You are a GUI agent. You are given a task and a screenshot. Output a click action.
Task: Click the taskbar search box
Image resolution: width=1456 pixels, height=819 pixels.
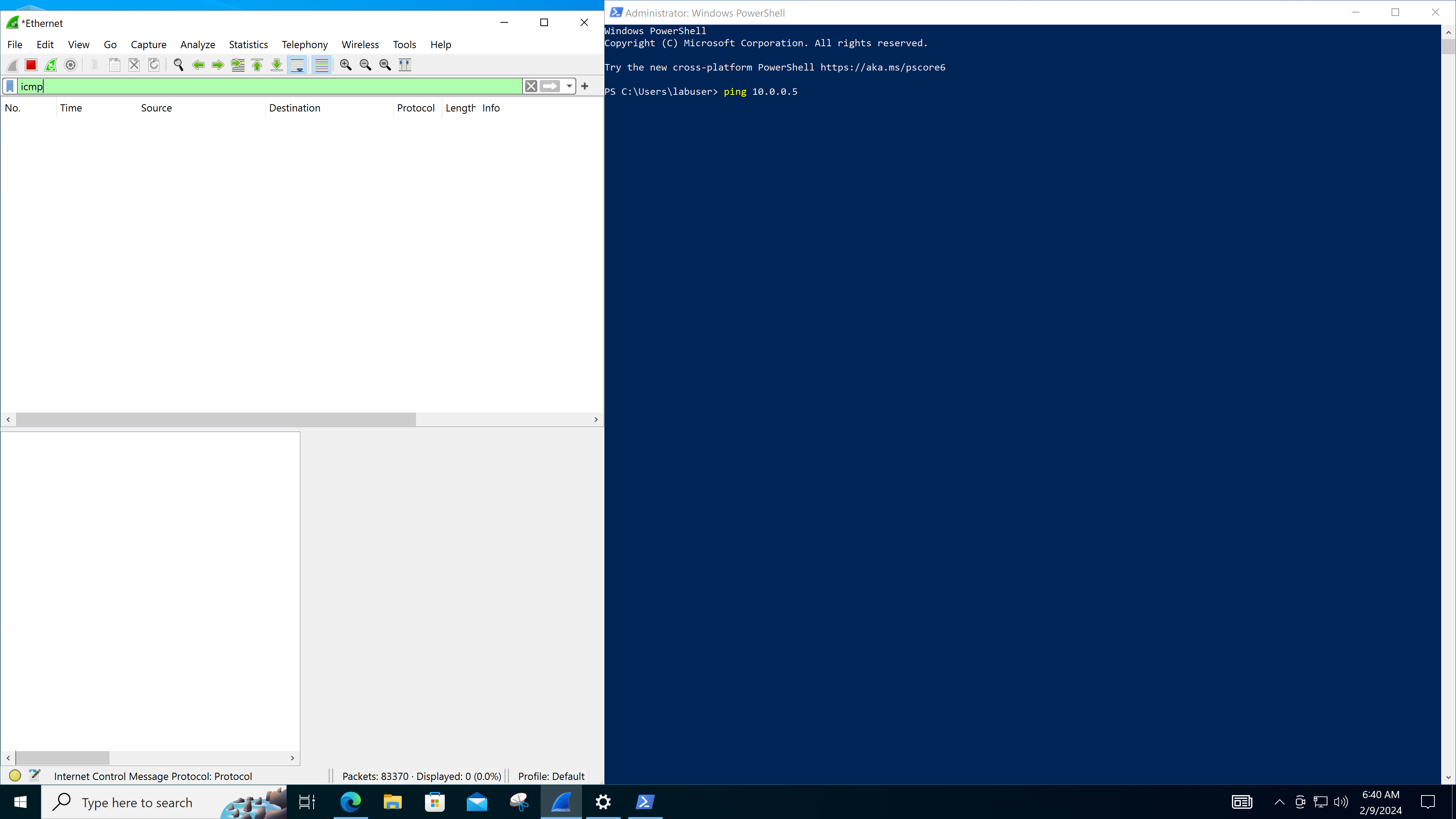coord(164,802)
